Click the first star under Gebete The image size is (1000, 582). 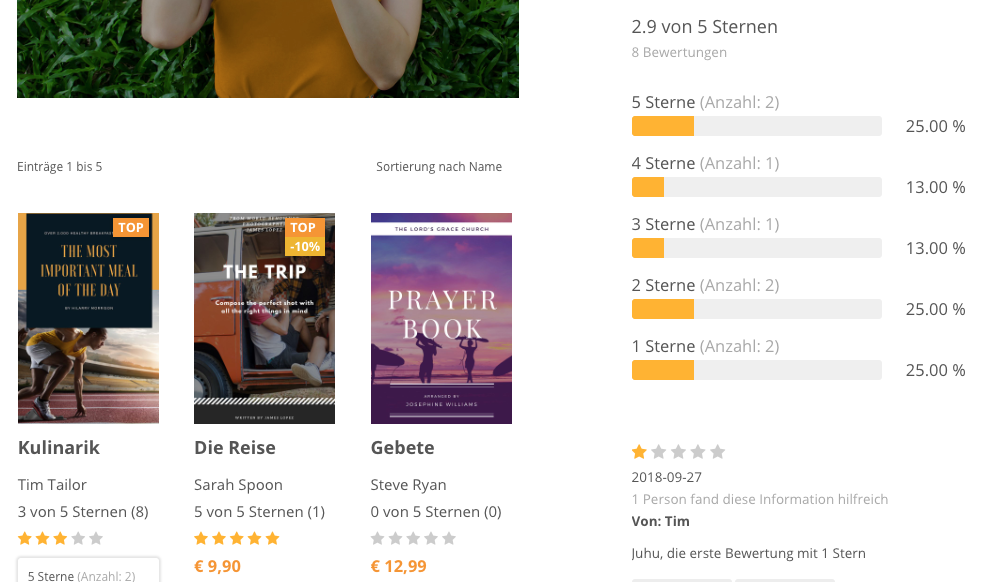[378, 538]
